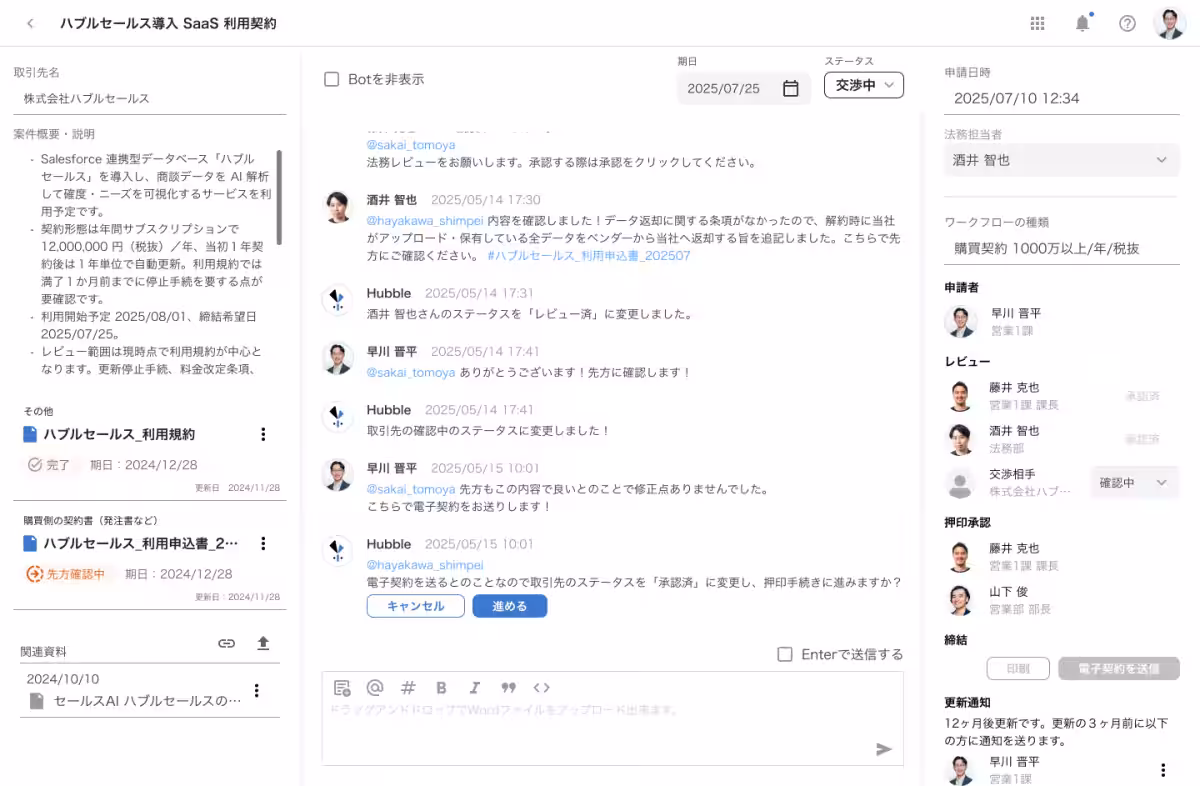Open the ステータス dropdown showing 交渉中
This screenshot has width=1200, height=786.
[x=863, y=85]
